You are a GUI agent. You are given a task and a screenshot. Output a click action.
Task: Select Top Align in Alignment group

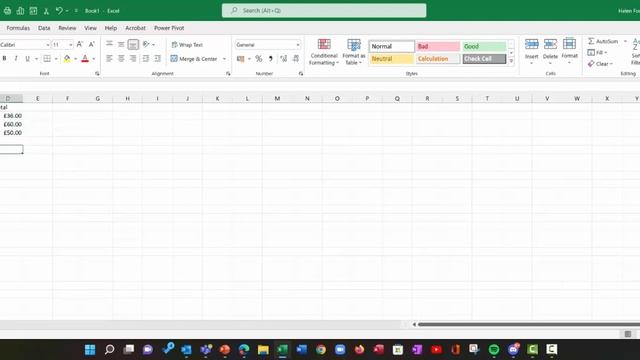tap(109, 44)
